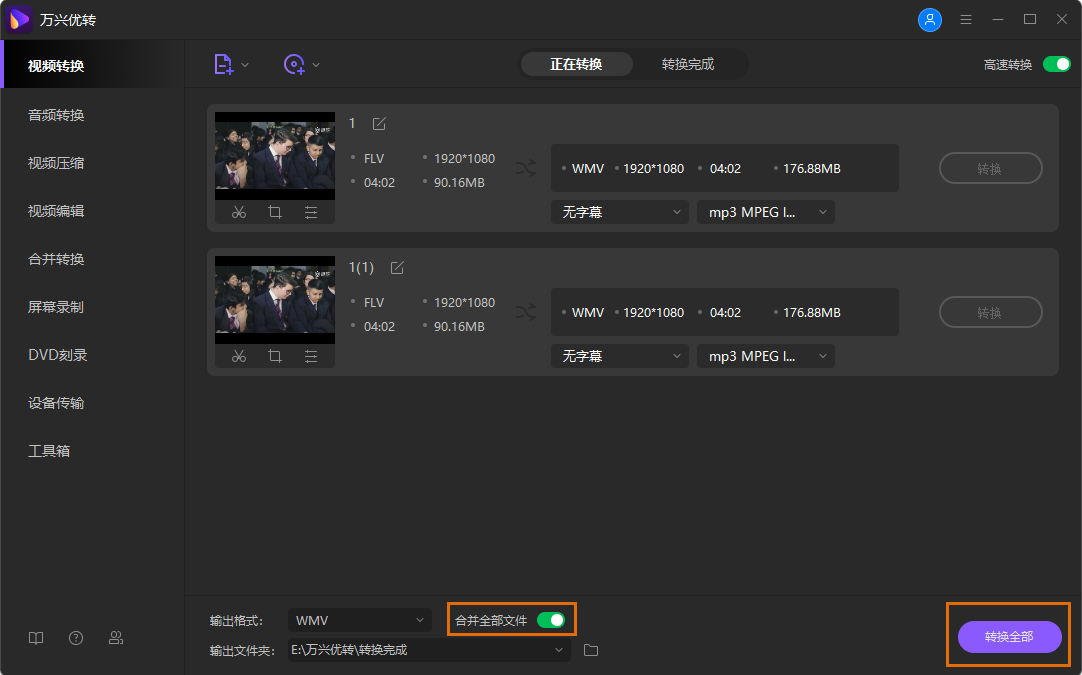Click the scissors trim icon on first video

tap(238, 212)
